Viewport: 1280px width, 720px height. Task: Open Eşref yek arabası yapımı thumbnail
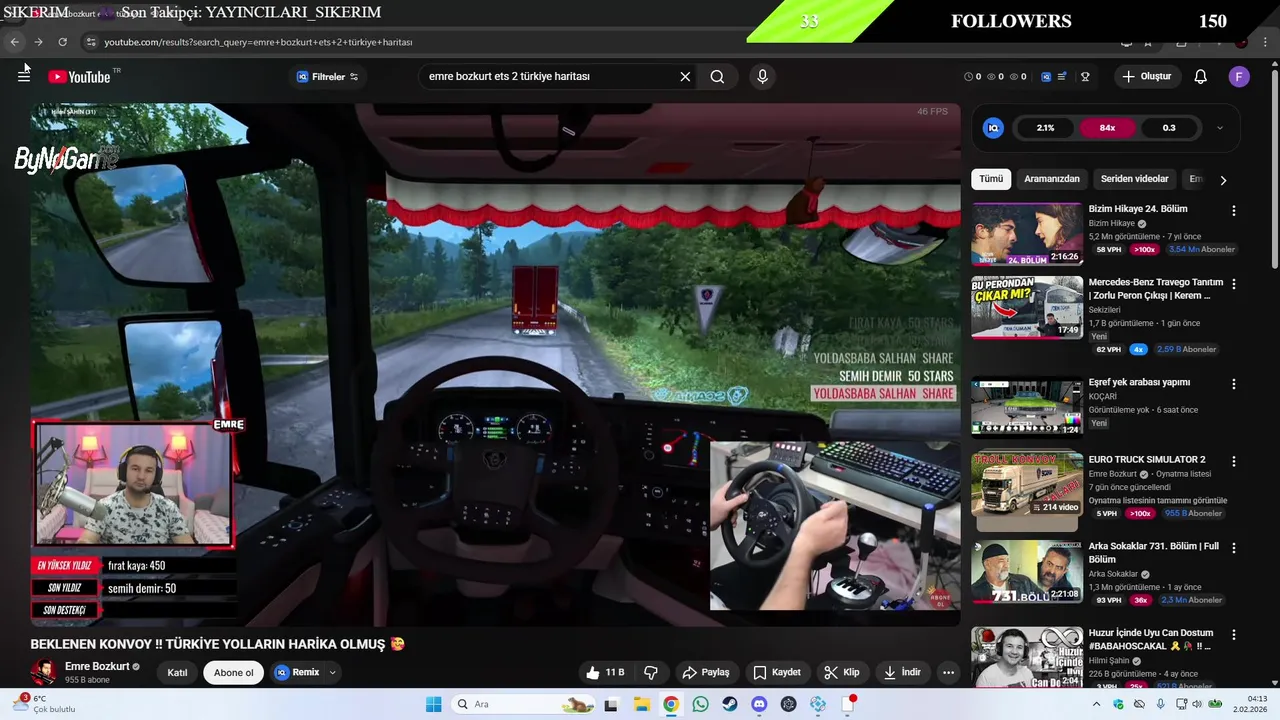tap(1027, 407)
